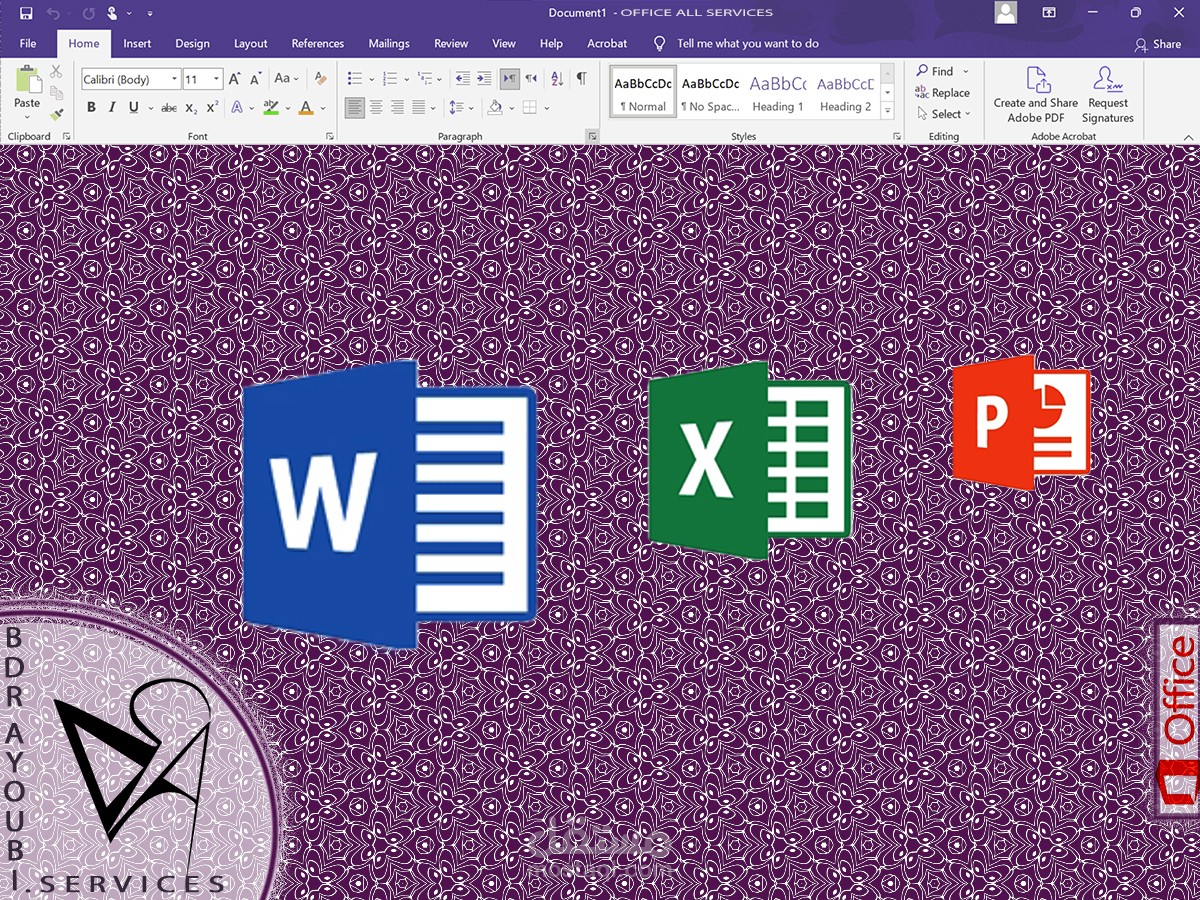
Task: Apply the Heading 2 style
Action: pos(845,92)
